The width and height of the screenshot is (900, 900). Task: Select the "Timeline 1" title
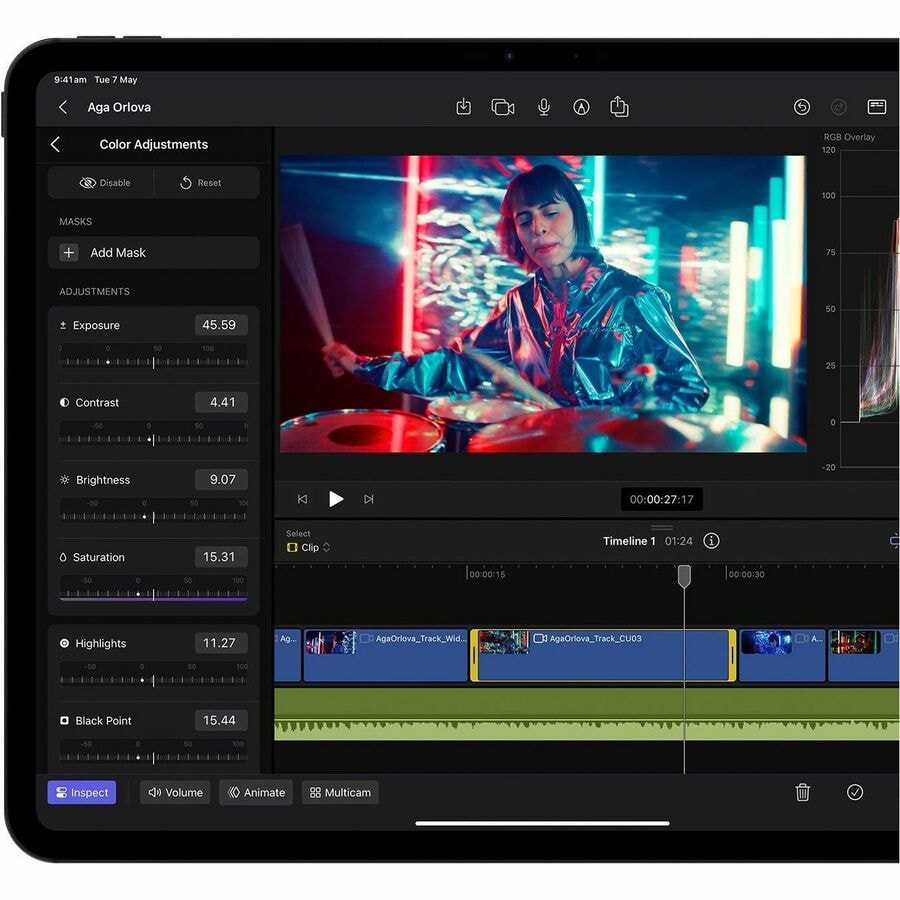click(x=629, y=541)
